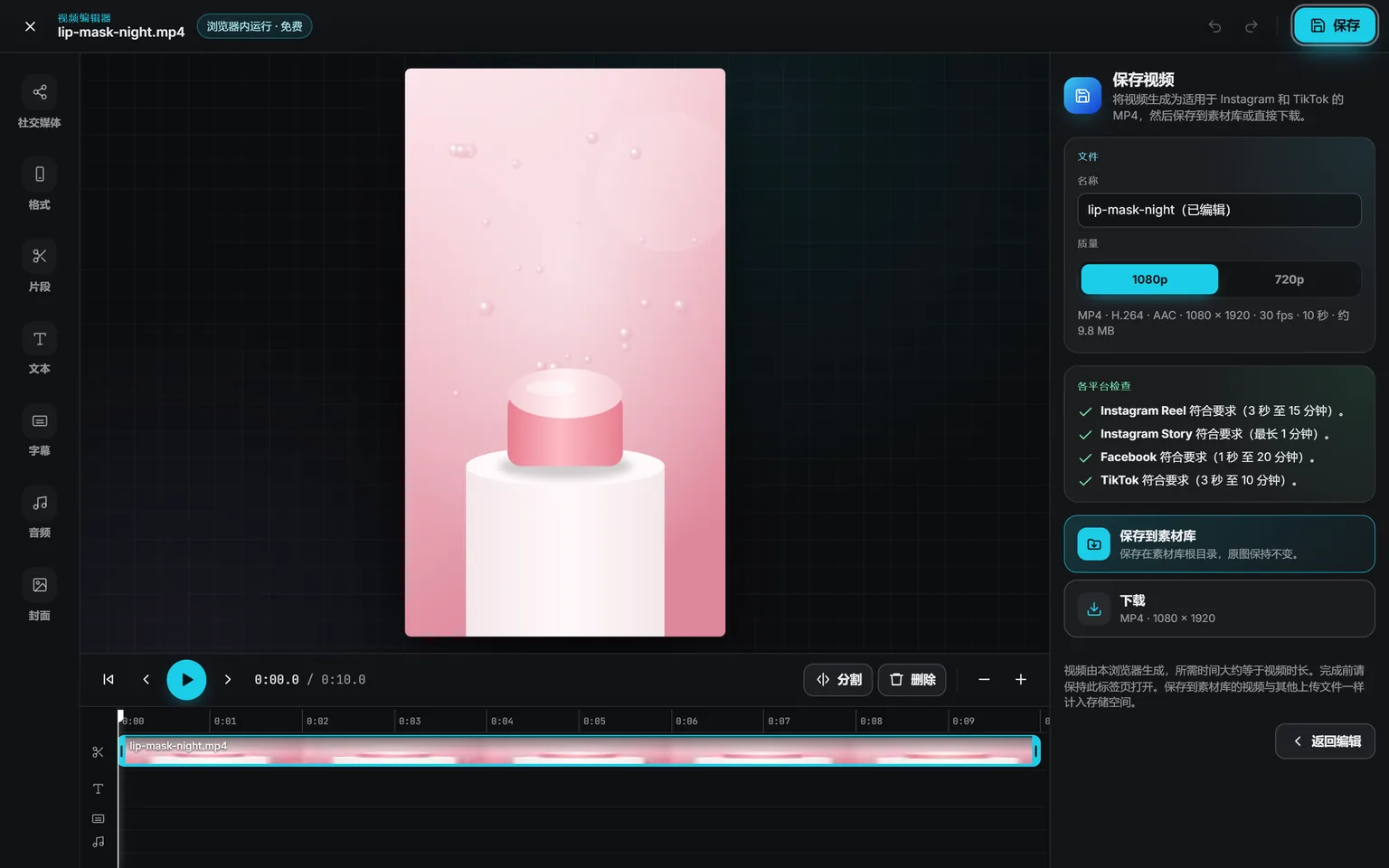1389x868 pixels.
Task: Click the 浏览器内运行·免费 badge
Action: point(254,26)
